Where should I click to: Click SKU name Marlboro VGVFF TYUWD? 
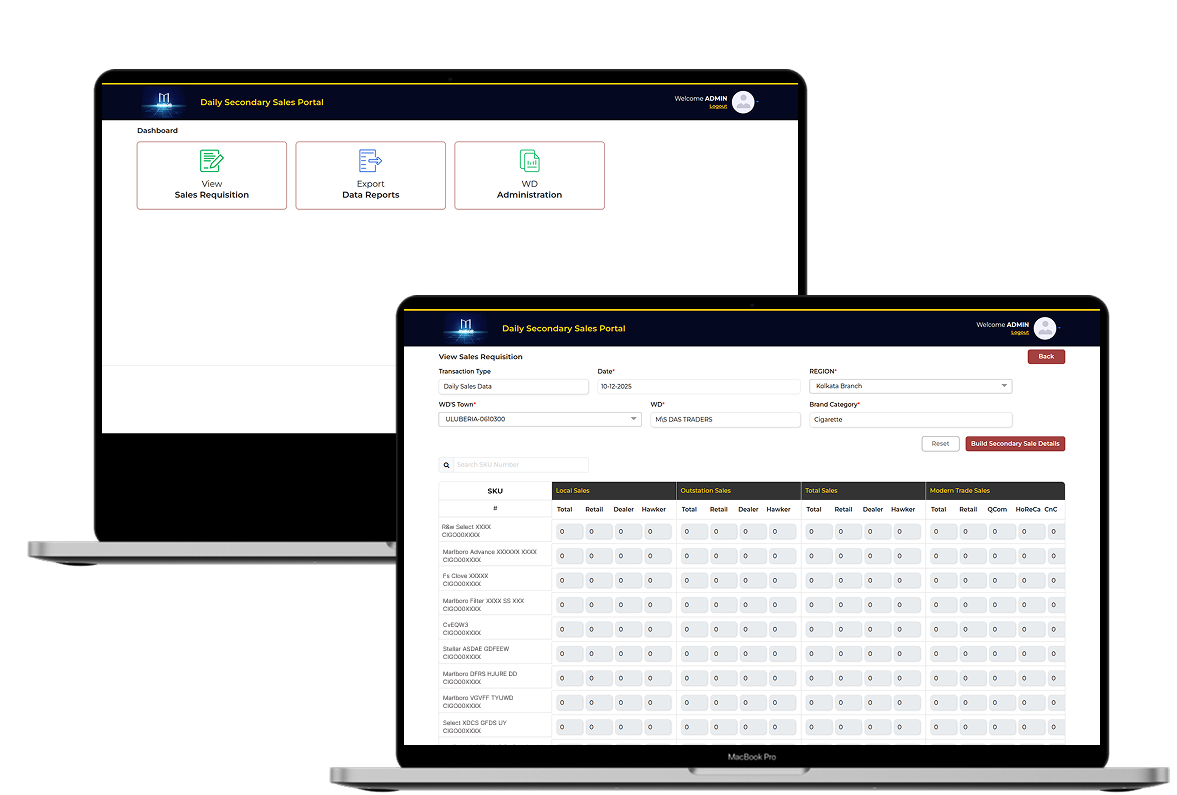[x=478, y=697]
